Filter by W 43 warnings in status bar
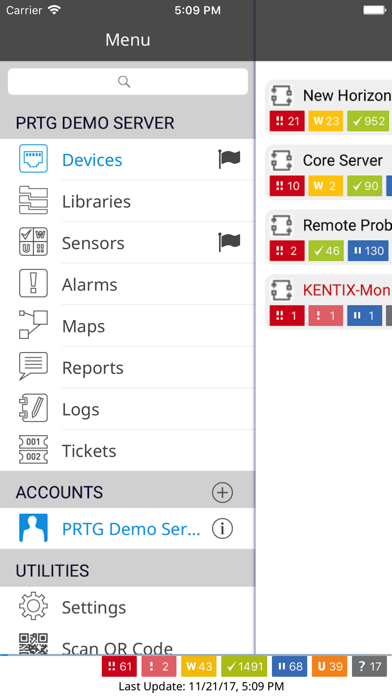This screenshot has height=696, width=392. [199, 666]
